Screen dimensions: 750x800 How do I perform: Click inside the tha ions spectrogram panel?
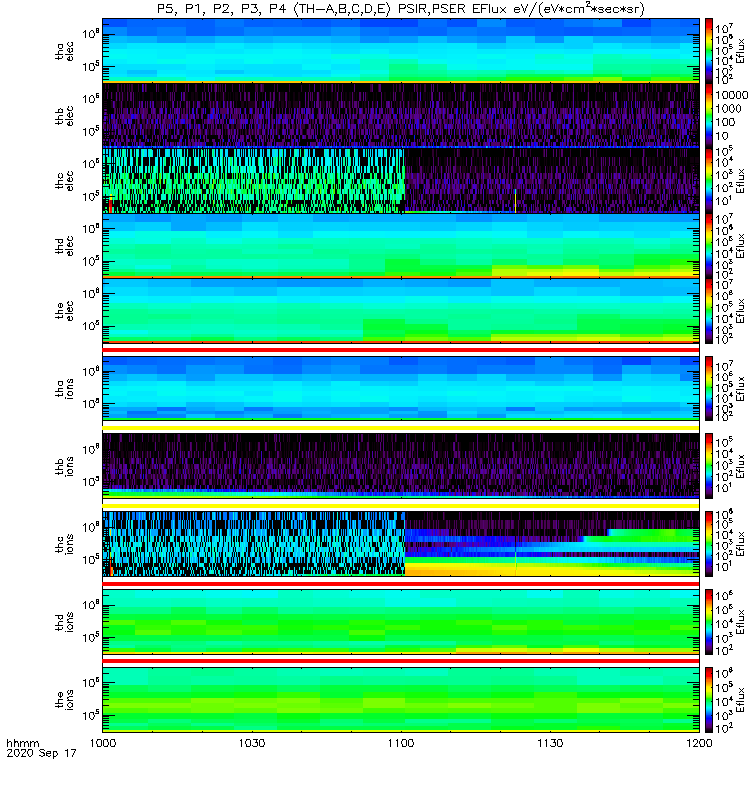click(401, 388)
